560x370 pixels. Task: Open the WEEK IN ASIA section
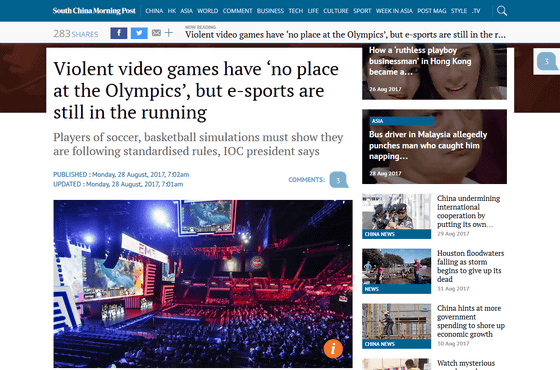(394, 11)
